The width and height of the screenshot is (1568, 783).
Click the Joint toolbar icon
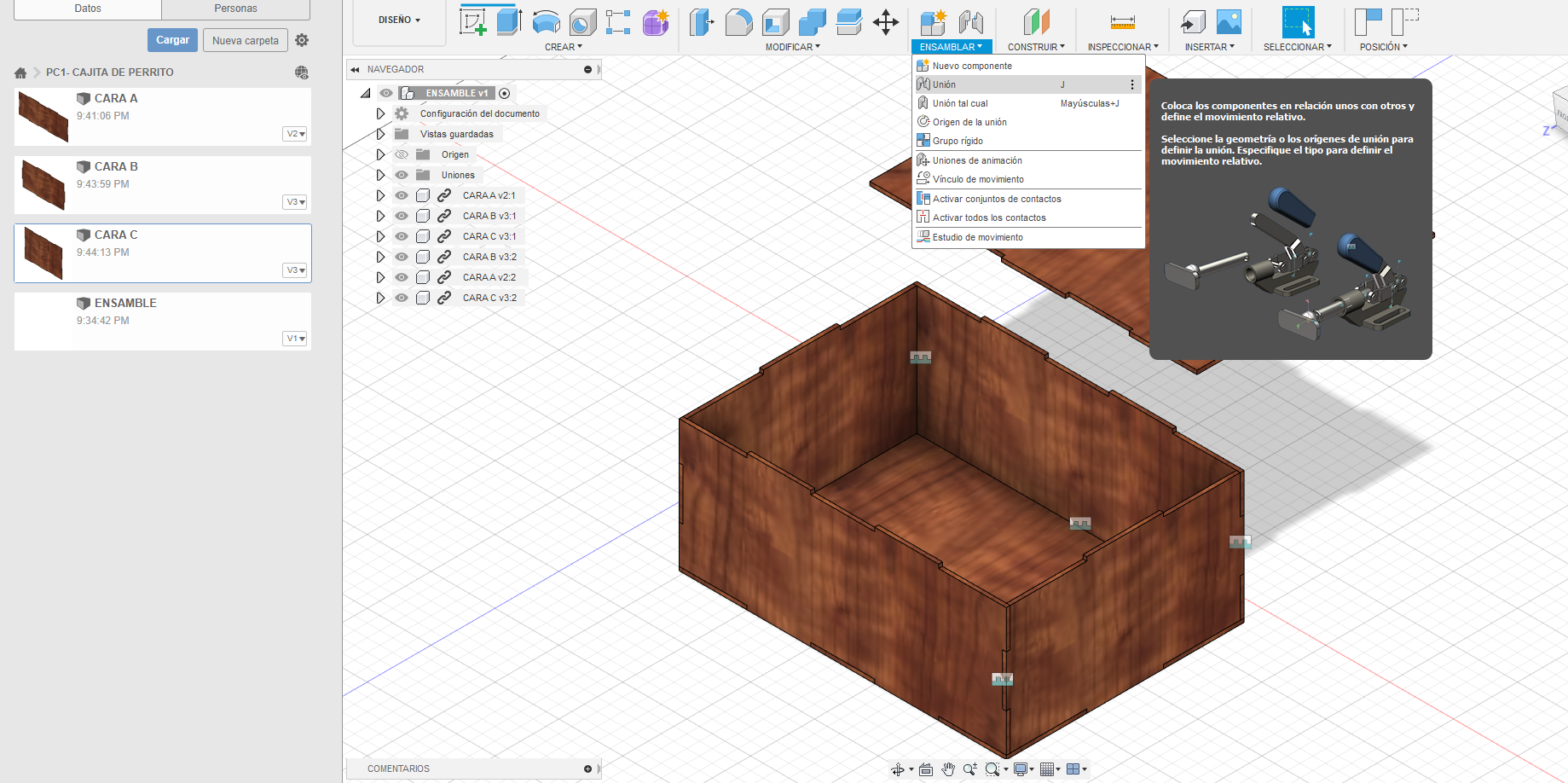(x=970, y=22)
